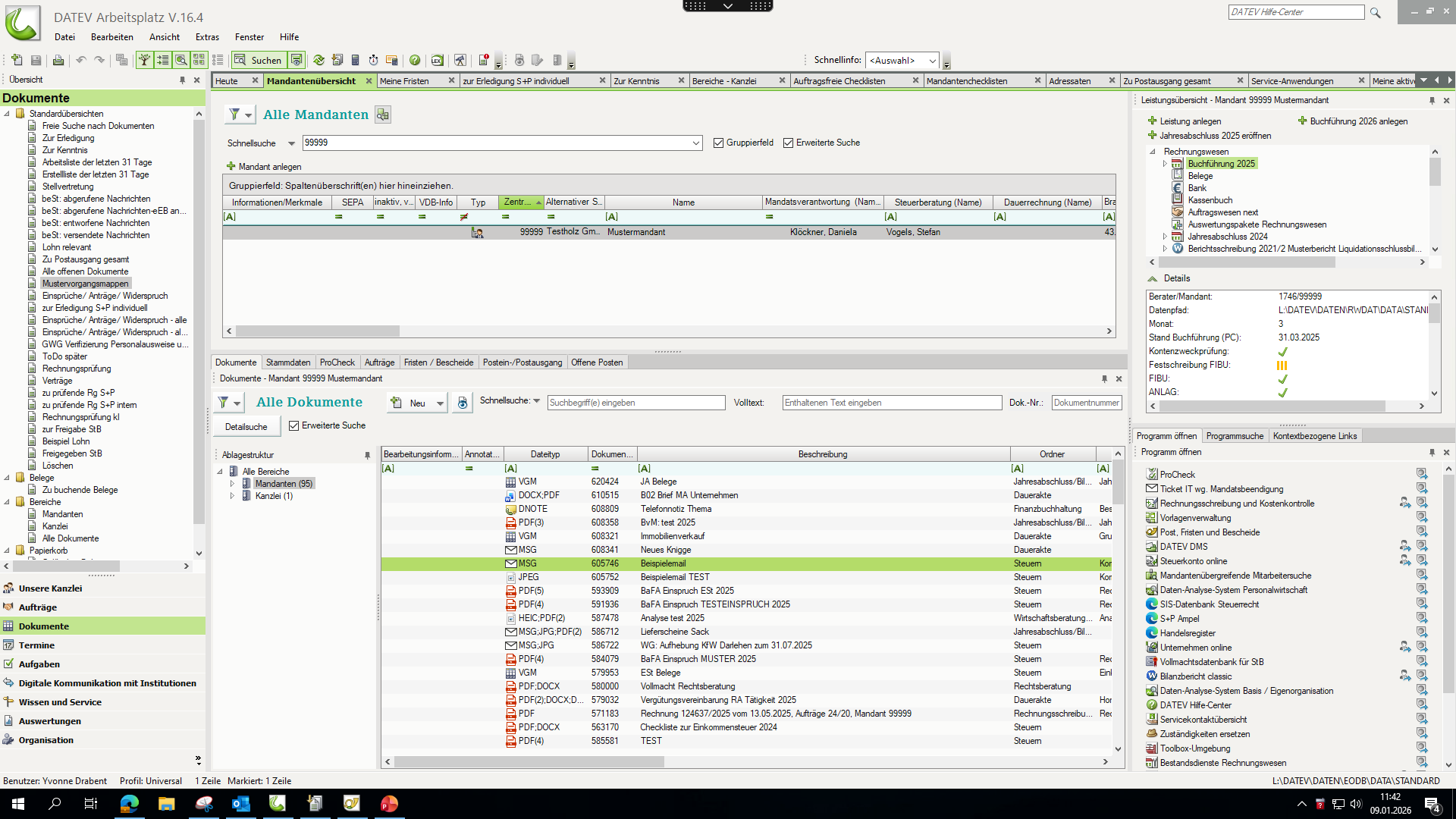
Task: Click the Detailsuche button
Action: 246,426
